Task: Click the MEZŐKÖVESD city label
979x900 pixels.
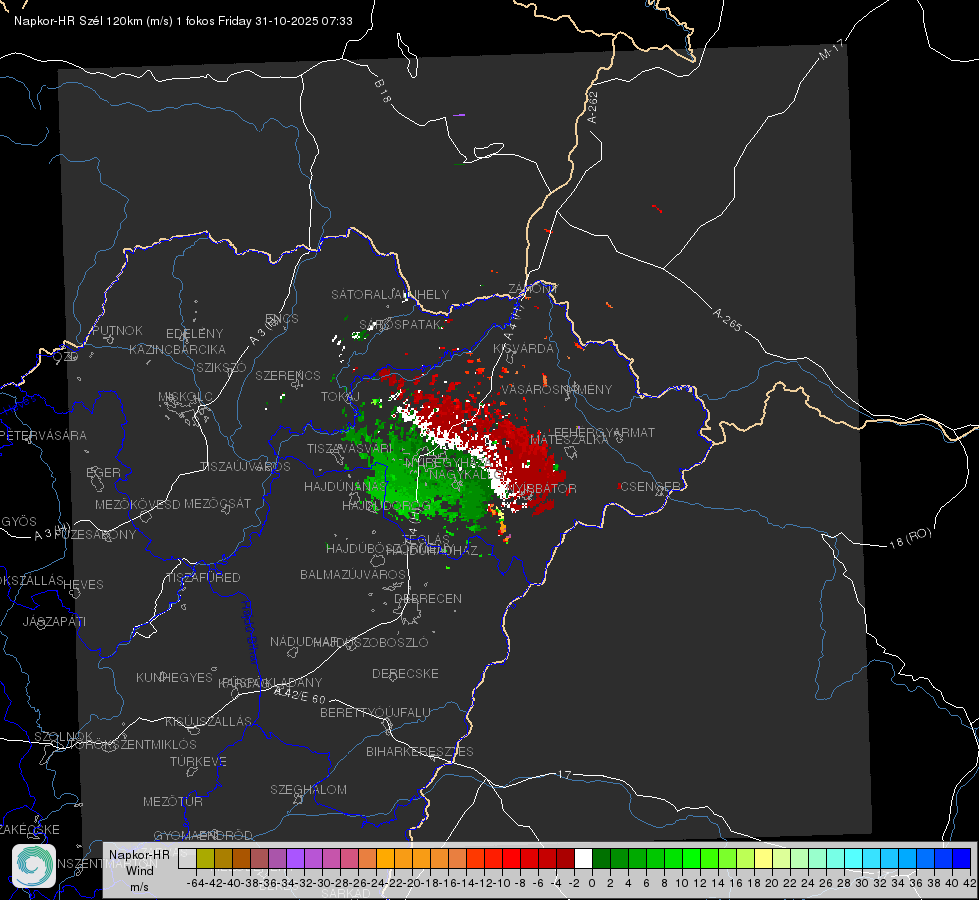Action: point(138,504)
